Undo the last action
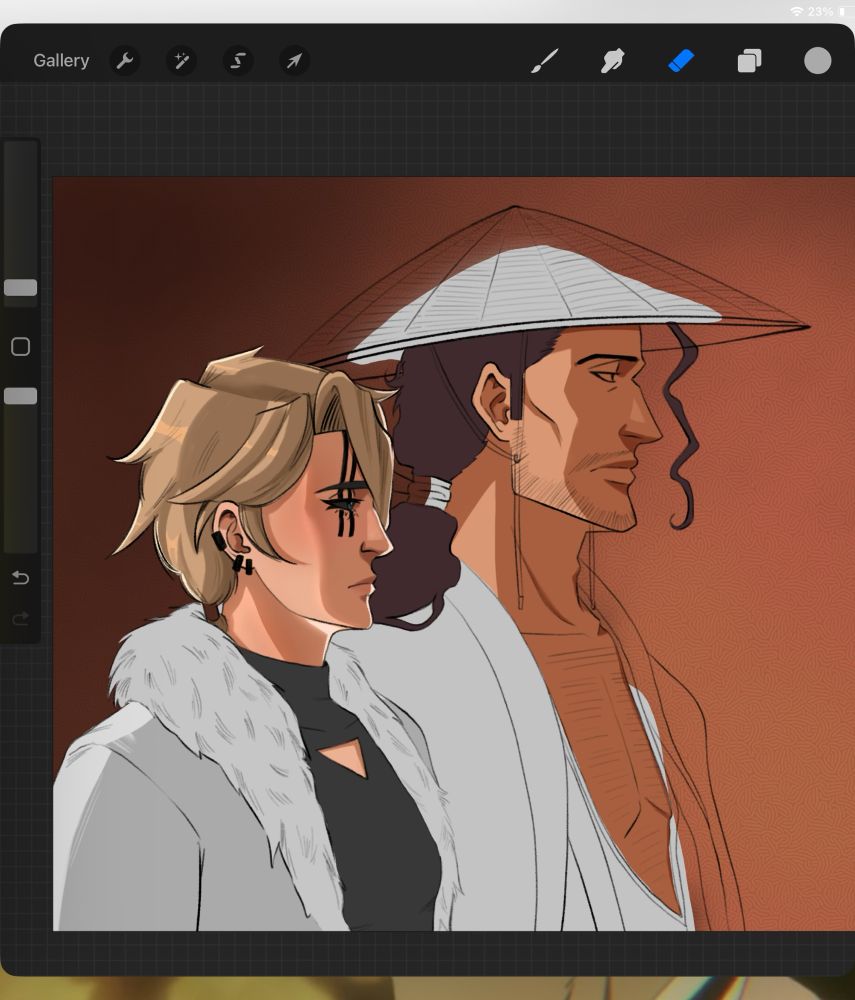 pyautogui.click(x=20, y=578)
